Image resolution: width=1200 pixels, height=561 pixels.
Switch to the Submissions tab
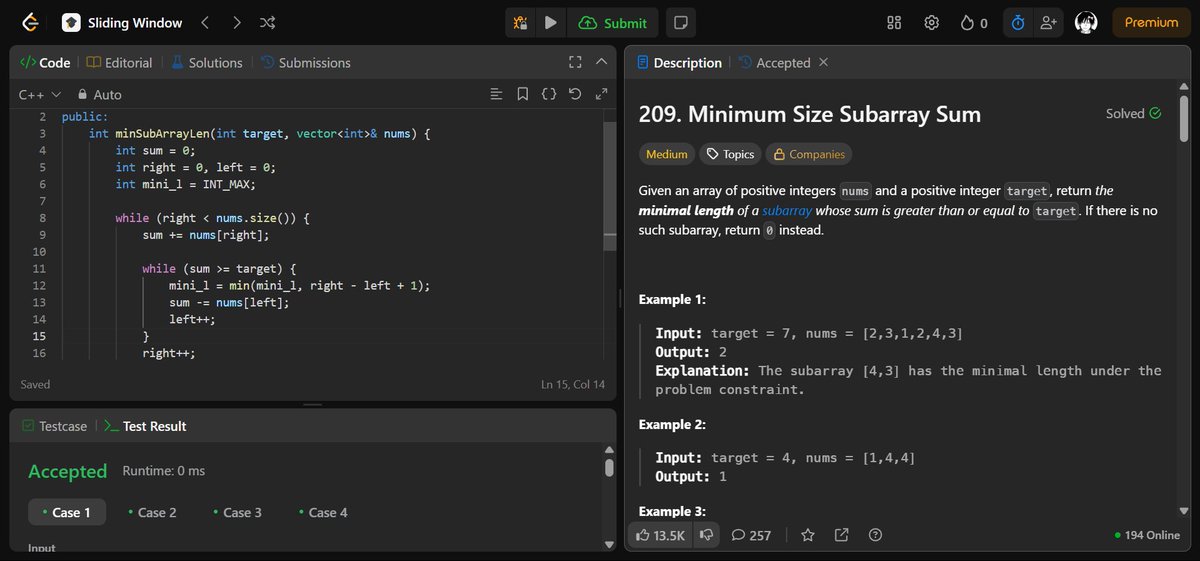[x=305, y=62]
